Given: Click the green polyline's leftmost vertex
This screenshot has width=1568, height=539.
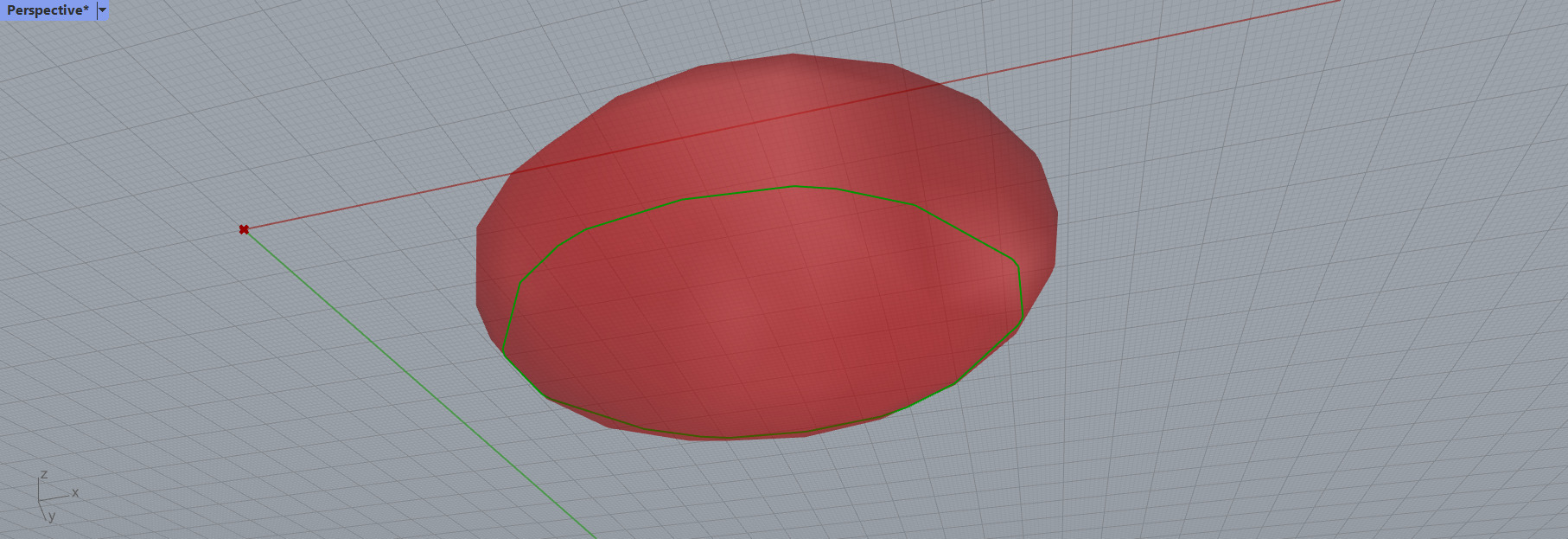Looking at the screenshot, I should coord(503,353).
